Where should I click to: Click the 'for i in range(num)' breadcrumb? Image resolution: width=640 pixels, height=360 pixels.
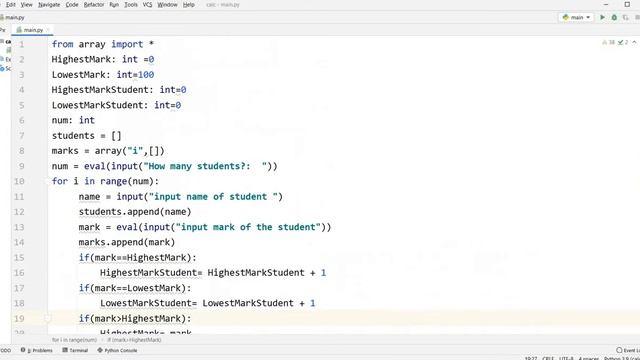pos(74,340)
